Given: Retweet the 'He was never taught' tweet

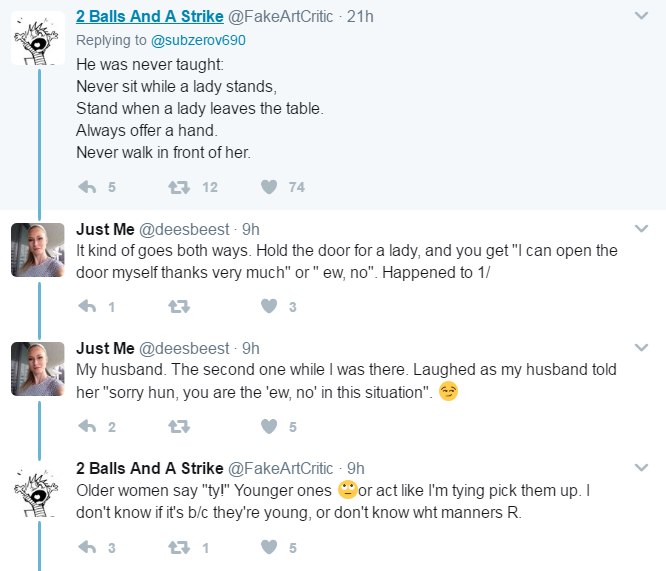Looking at the screenshot, I should click(179, 187).
